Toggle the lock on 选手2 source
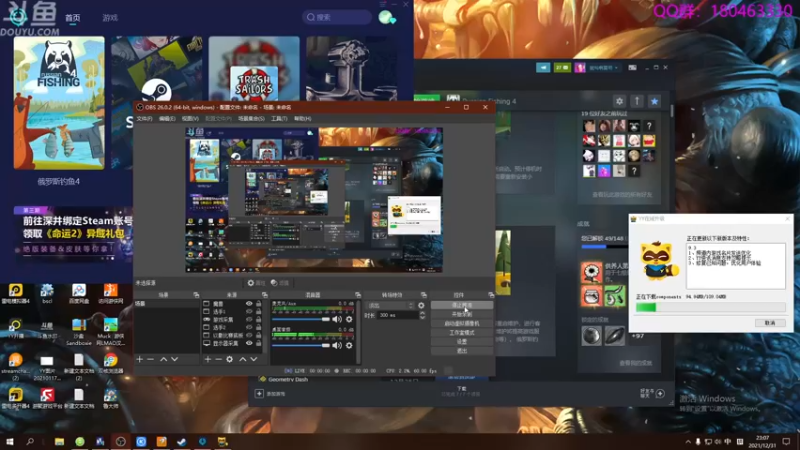This screenshot has width=800, height=450. [x=259, y=328]
